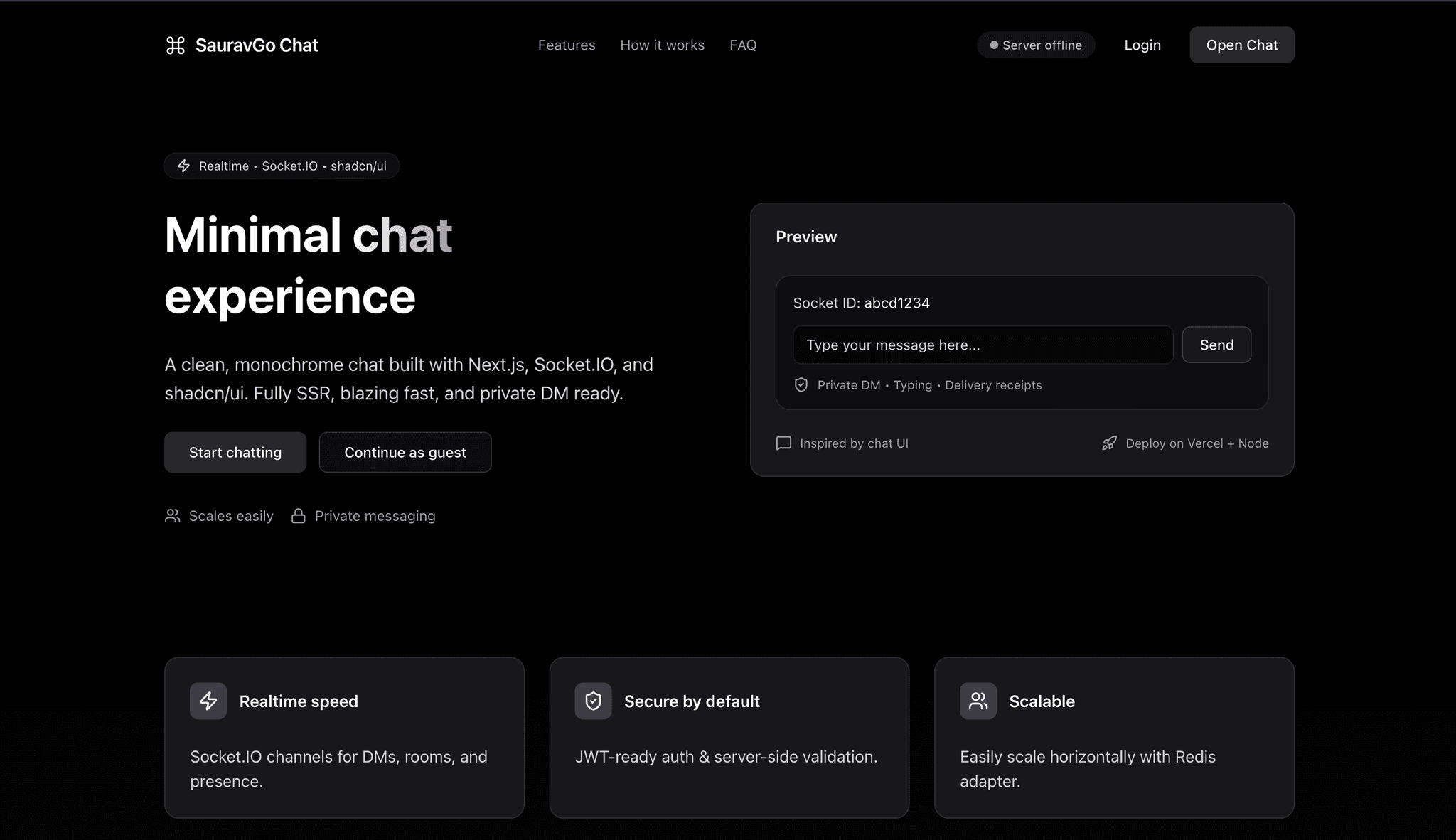Click the chat bubble icon by Inspired by chat UI
This screenshot has height=840, width=1456.
(x=783, y=443)
